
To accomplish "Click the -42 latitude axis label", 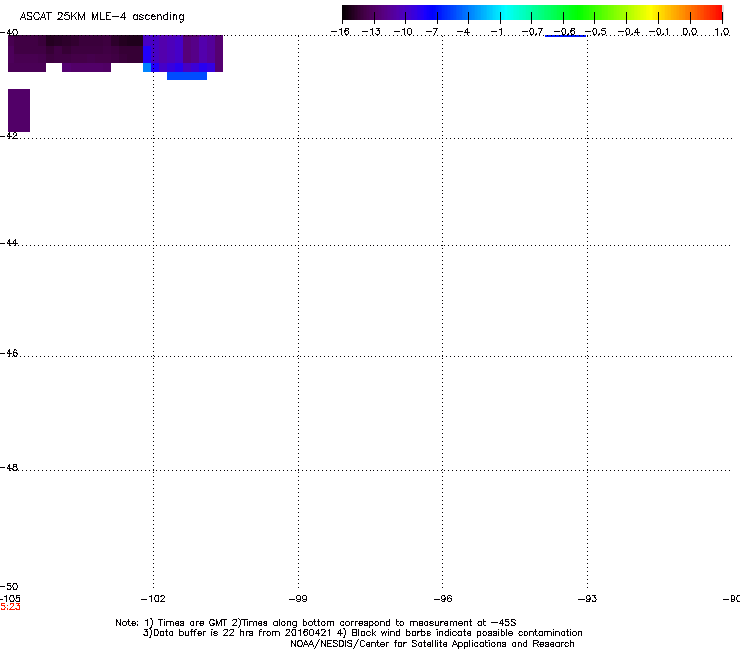I will coord(9,135).
